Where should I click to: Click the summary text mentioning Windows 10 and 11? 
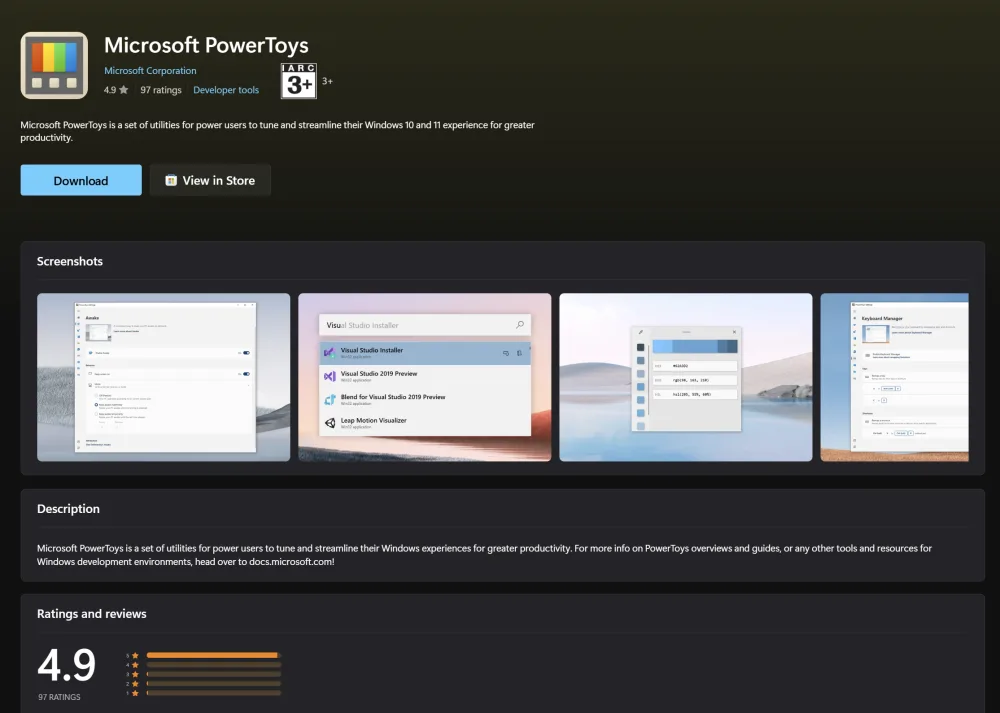277,131
